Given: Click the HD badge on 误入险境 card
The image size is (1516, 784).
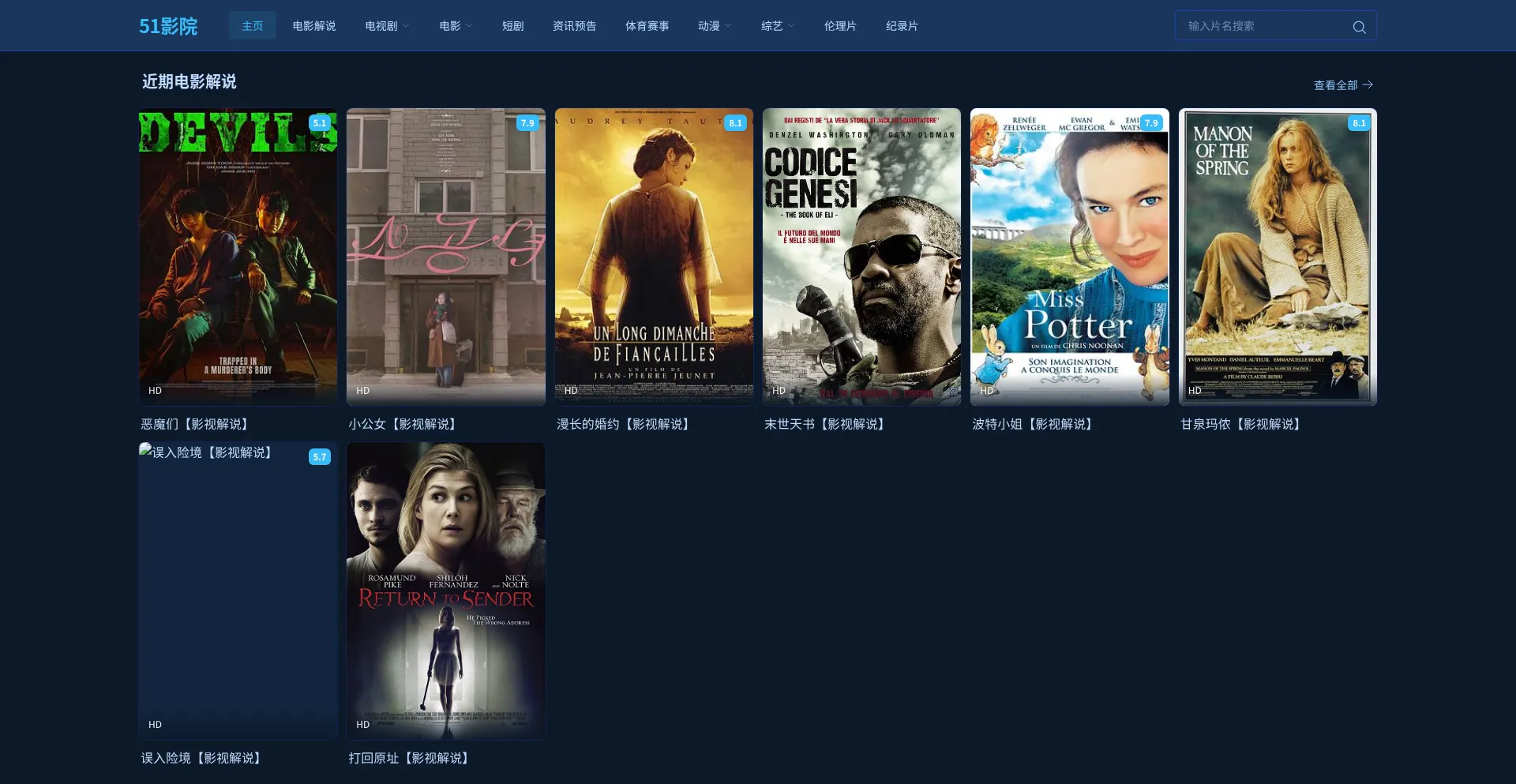Looking at the screenshot, I should coord(156,725).
